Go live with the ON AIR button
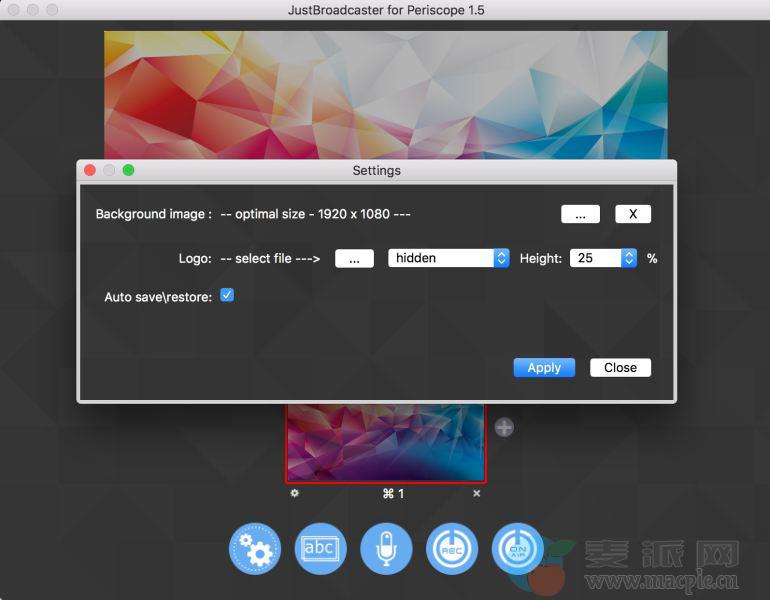770x600 pixels. pyautogui.click(x=517, y=549)
